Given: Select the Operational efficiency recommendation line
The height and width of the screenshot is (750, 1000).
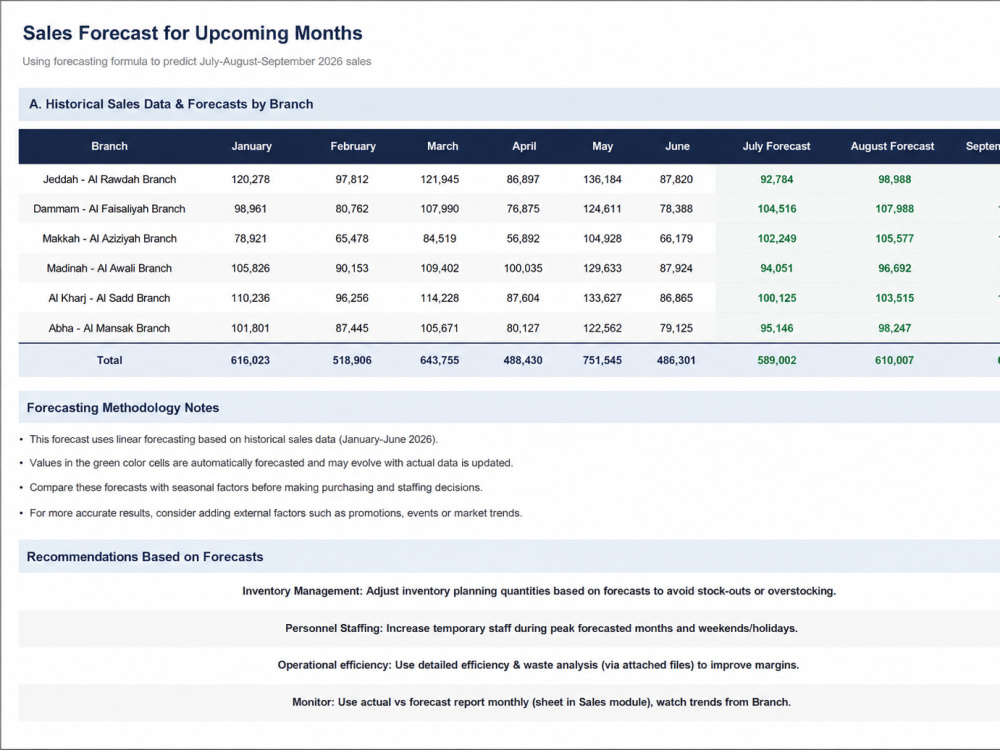Looking at the screenshot, I should click(538, 665).
